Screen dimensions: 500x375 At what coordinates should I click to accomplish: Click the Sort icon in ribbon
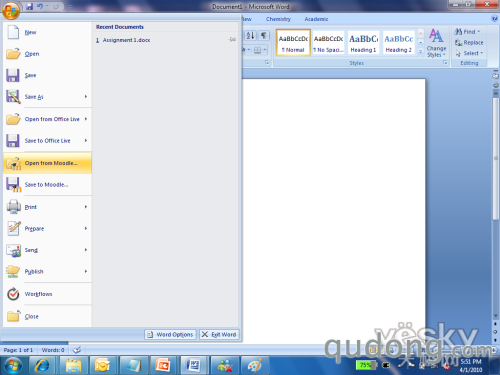[x=251, y=35]
